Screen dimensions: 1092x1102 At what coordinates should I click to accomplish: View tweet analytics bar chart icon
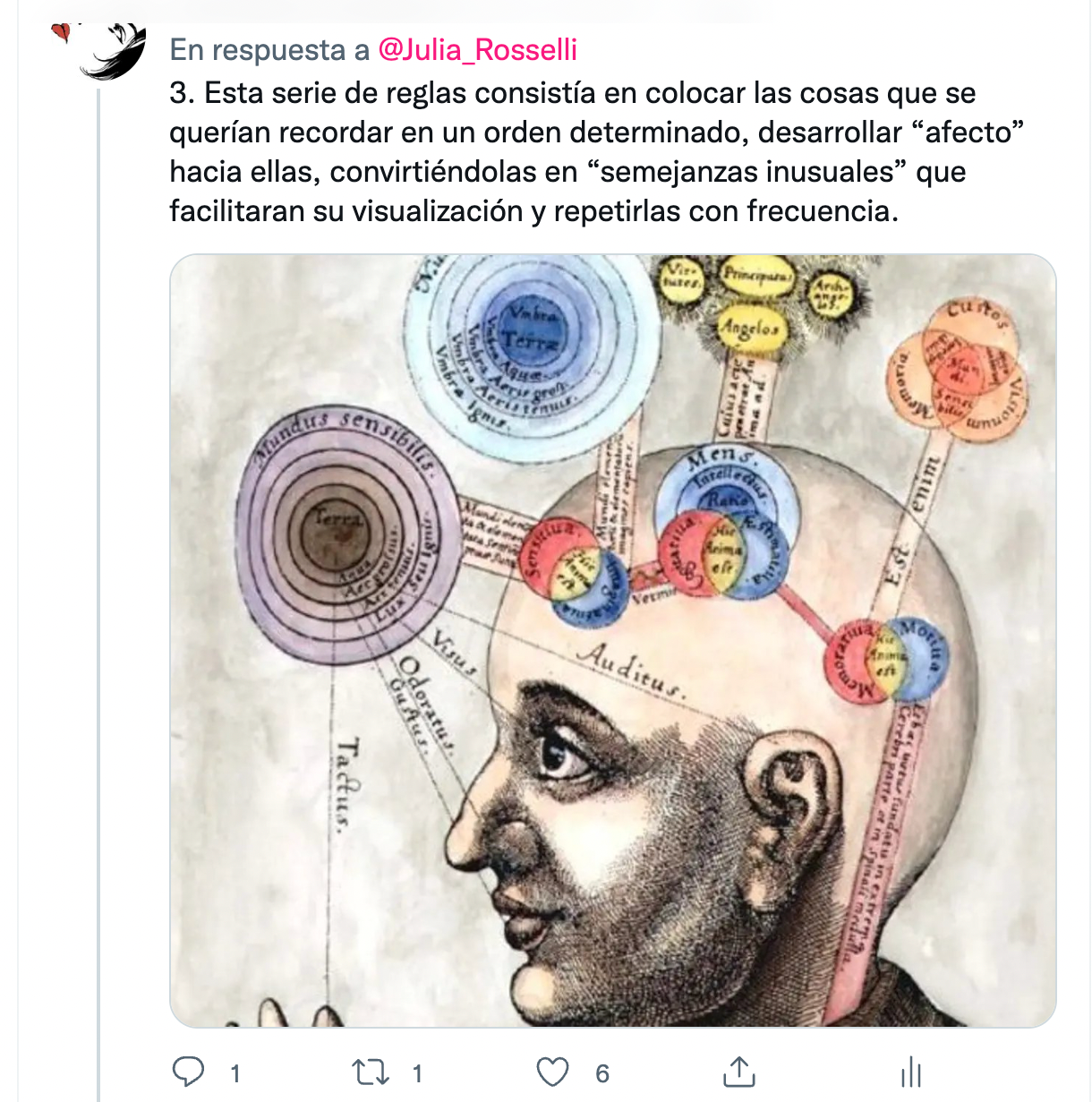911,1072
